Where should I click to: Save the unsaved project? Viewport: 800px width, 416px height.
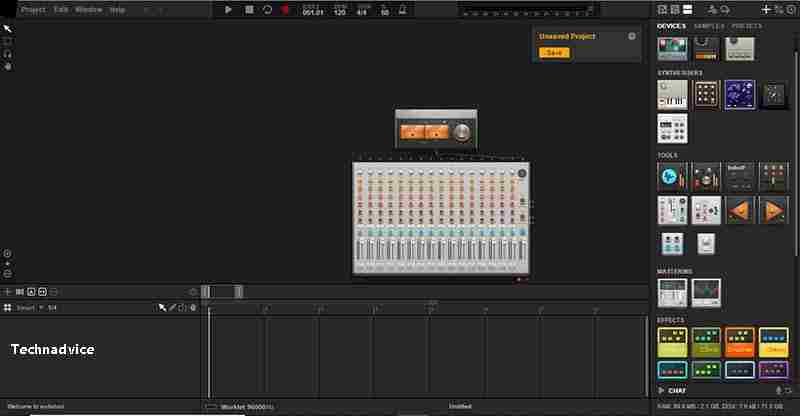click(x=554, y=53)
